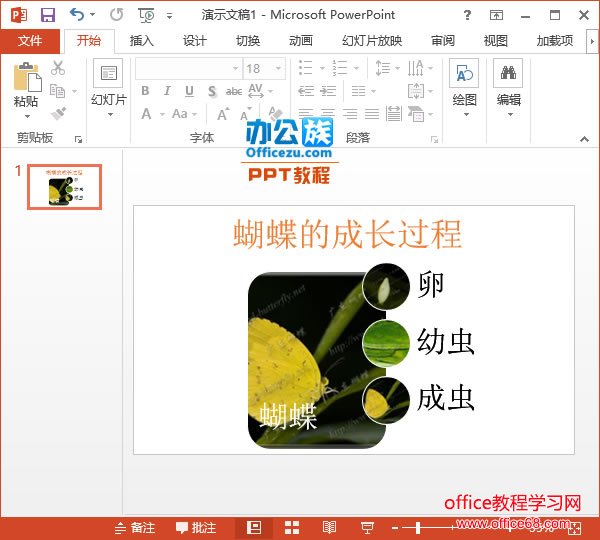
Task: Click the Paste clipboard icon
Action: tap(26, 77)
